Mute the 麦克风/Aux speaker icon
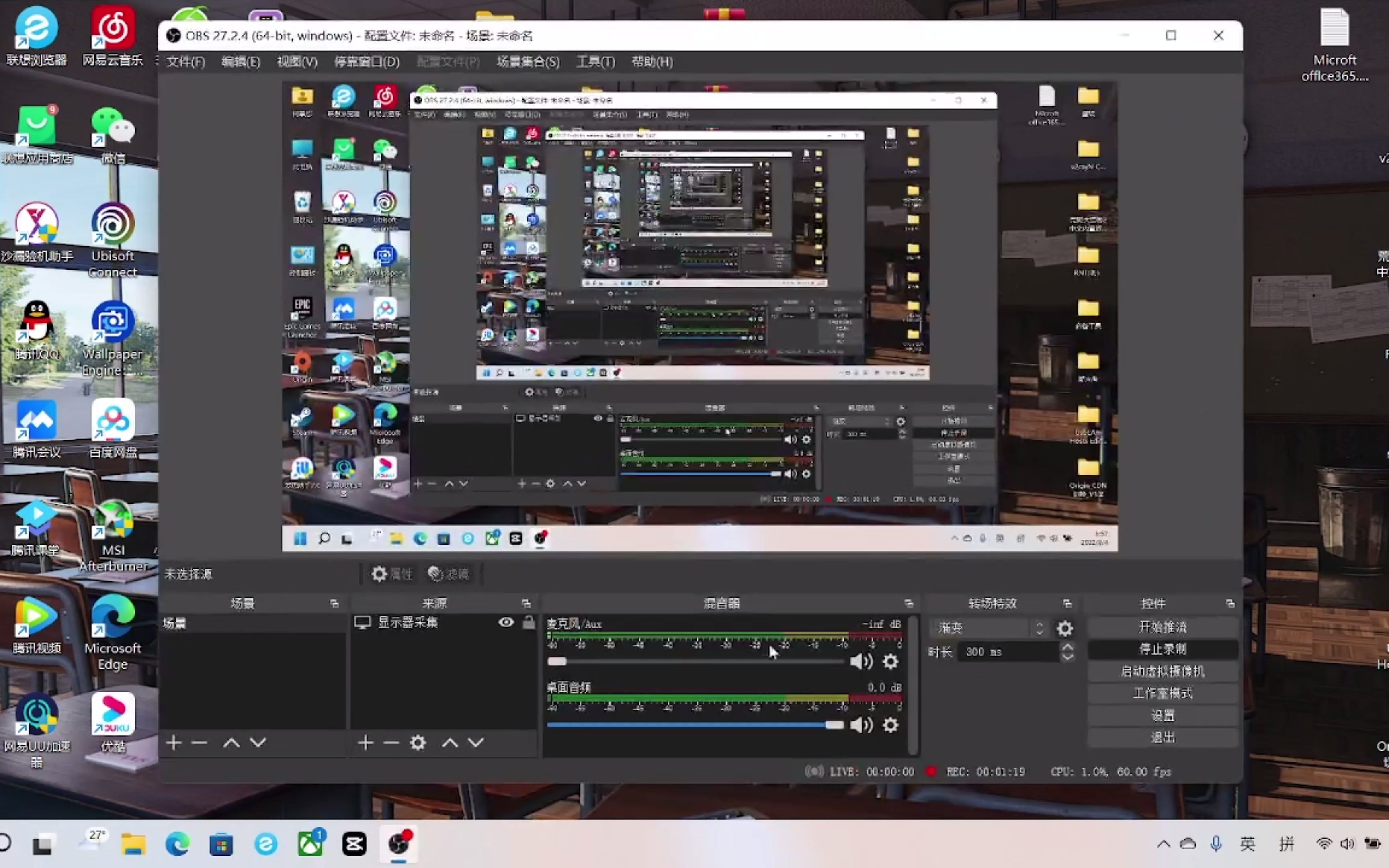This screenshot has height=868, width=1389. pyautogui.click(x=860, y=661)
